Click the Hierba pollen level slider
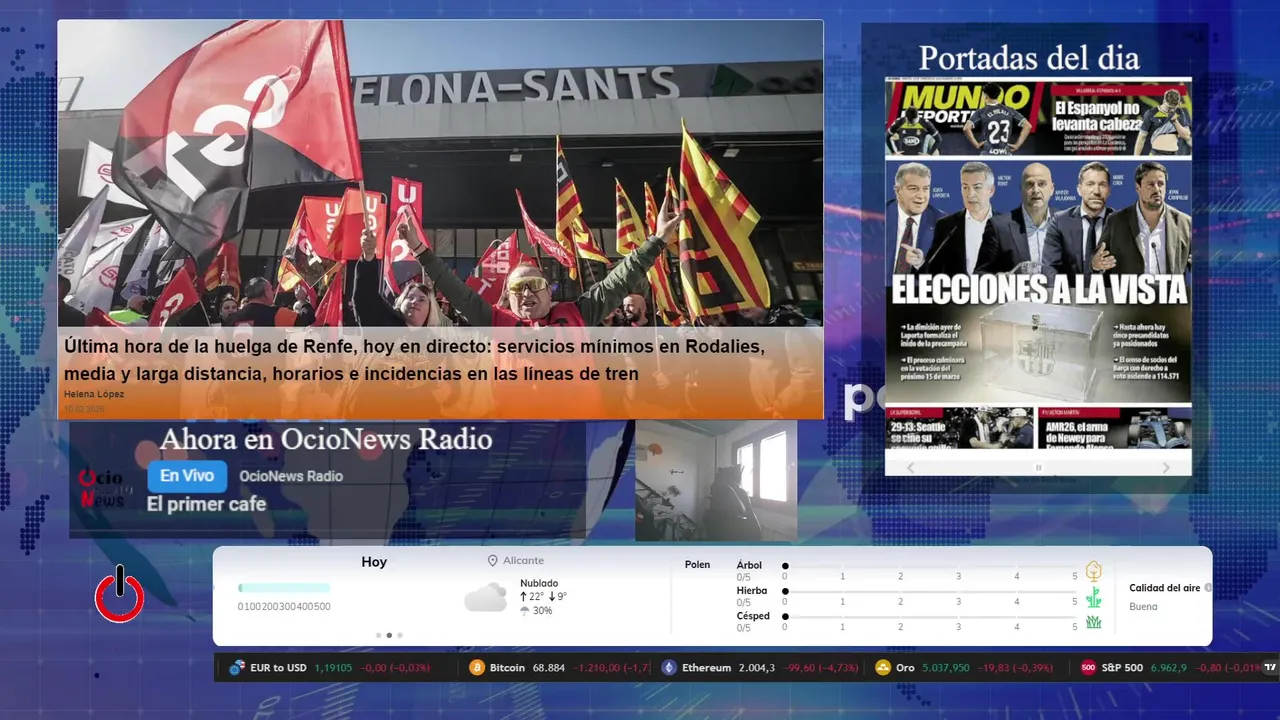 (930, 592)
